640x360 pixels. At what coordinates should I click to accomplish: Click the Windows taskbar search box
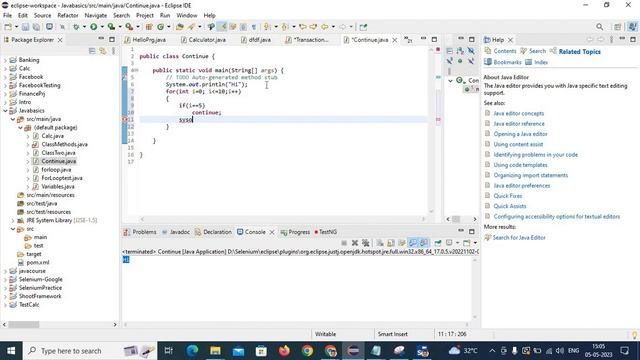pyautogui.click(x=91, y=351)
